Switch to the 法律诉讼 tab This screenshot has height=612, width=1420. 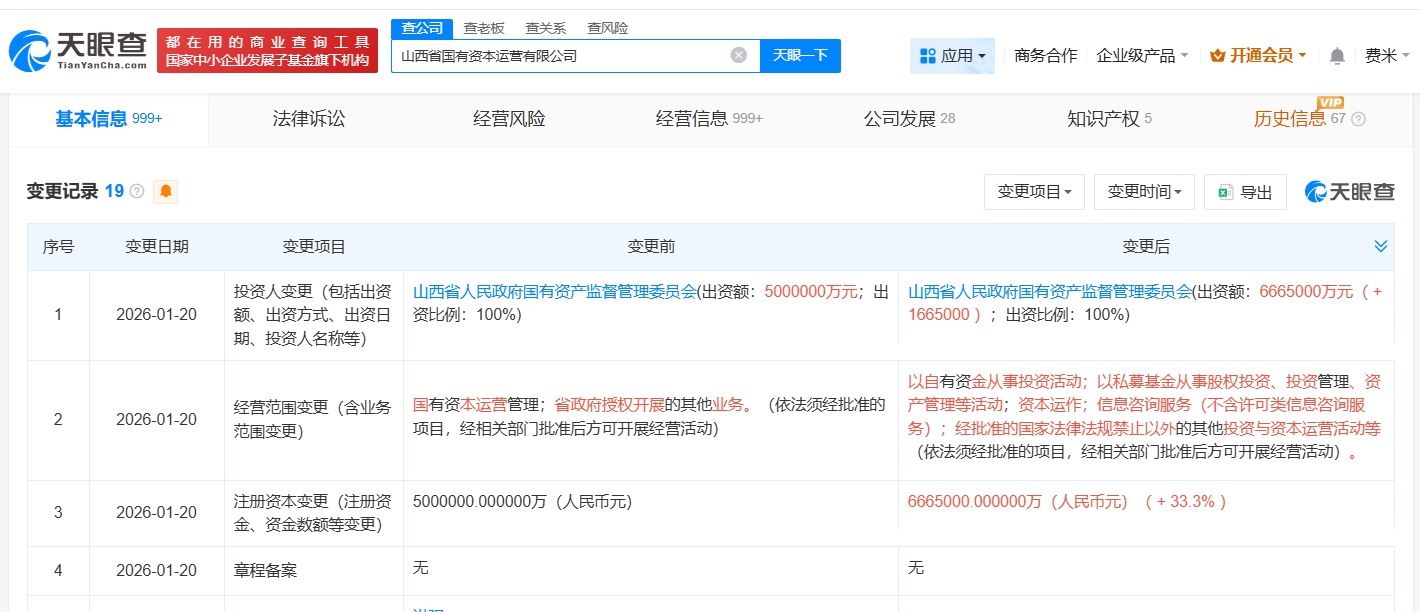pos(309,119)
